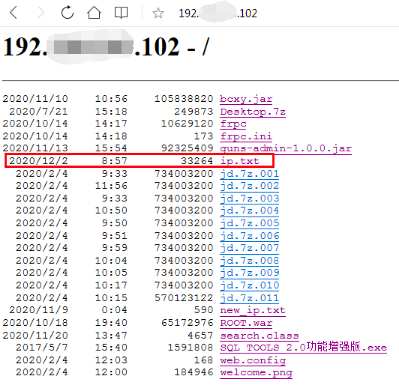Screen dimensions: 399x386
Task: Open the web.config file link
Action: (253, 360)
